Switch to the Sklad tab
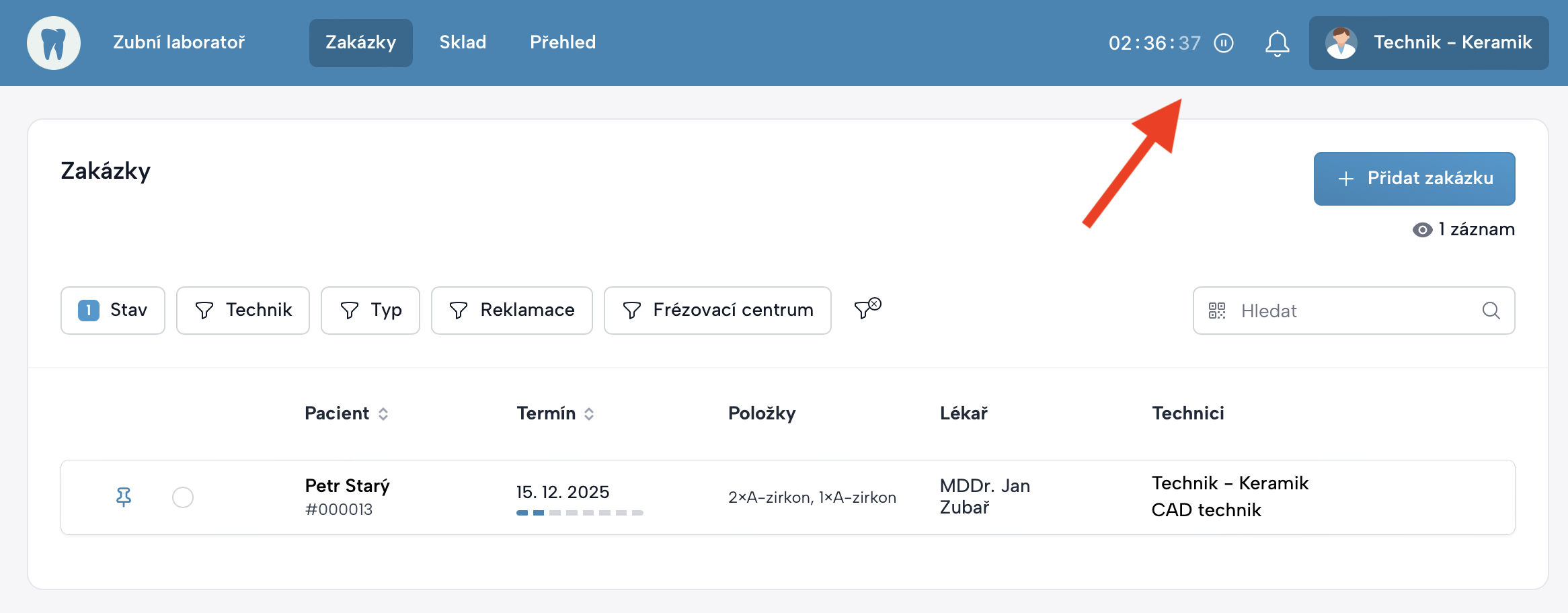The image size is (1568, 613). coord(463,42)
